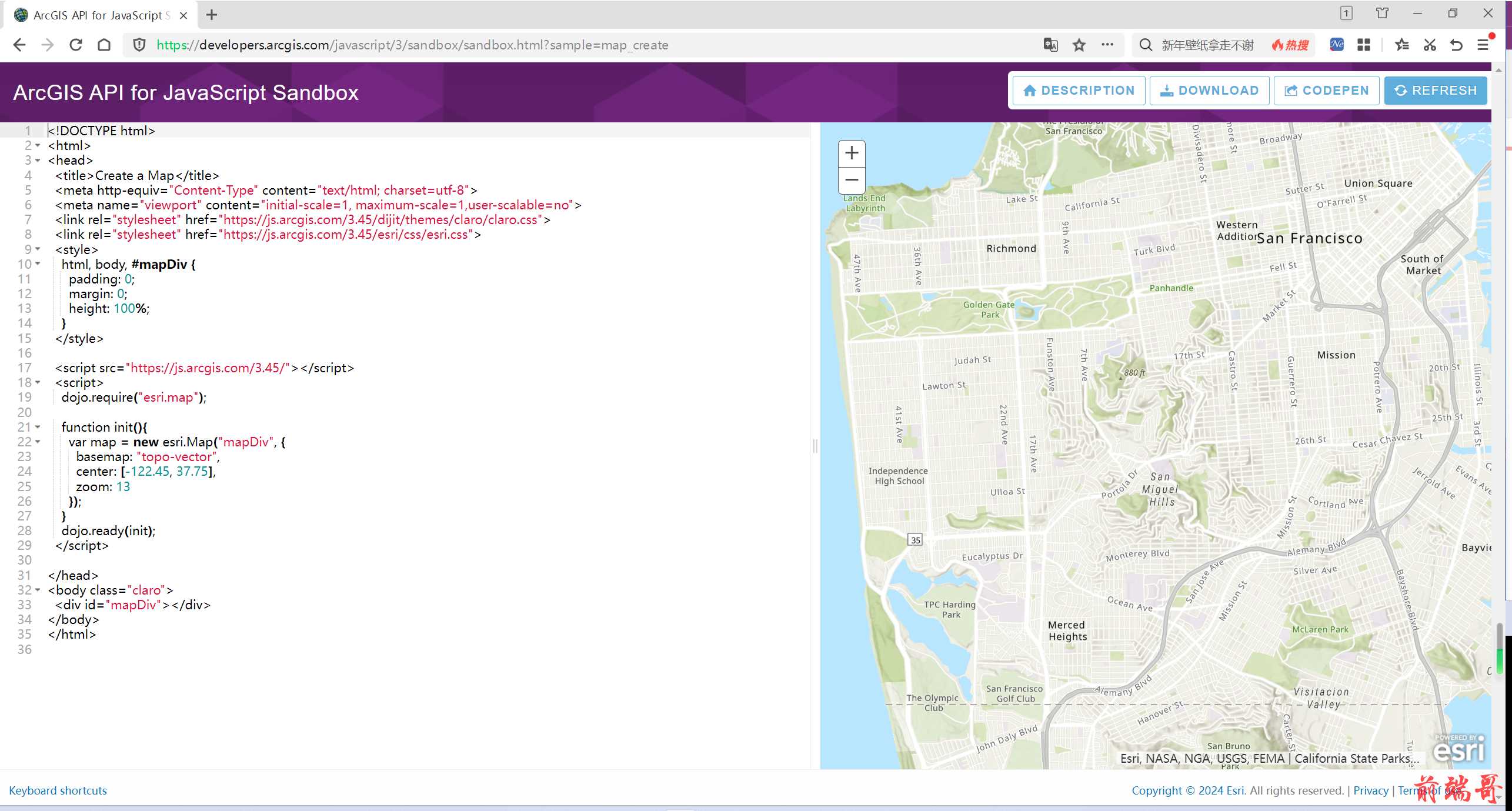Screen dimensions: 1512x811
Task: Open the browser hamburger main menu
Action: 1483,45
